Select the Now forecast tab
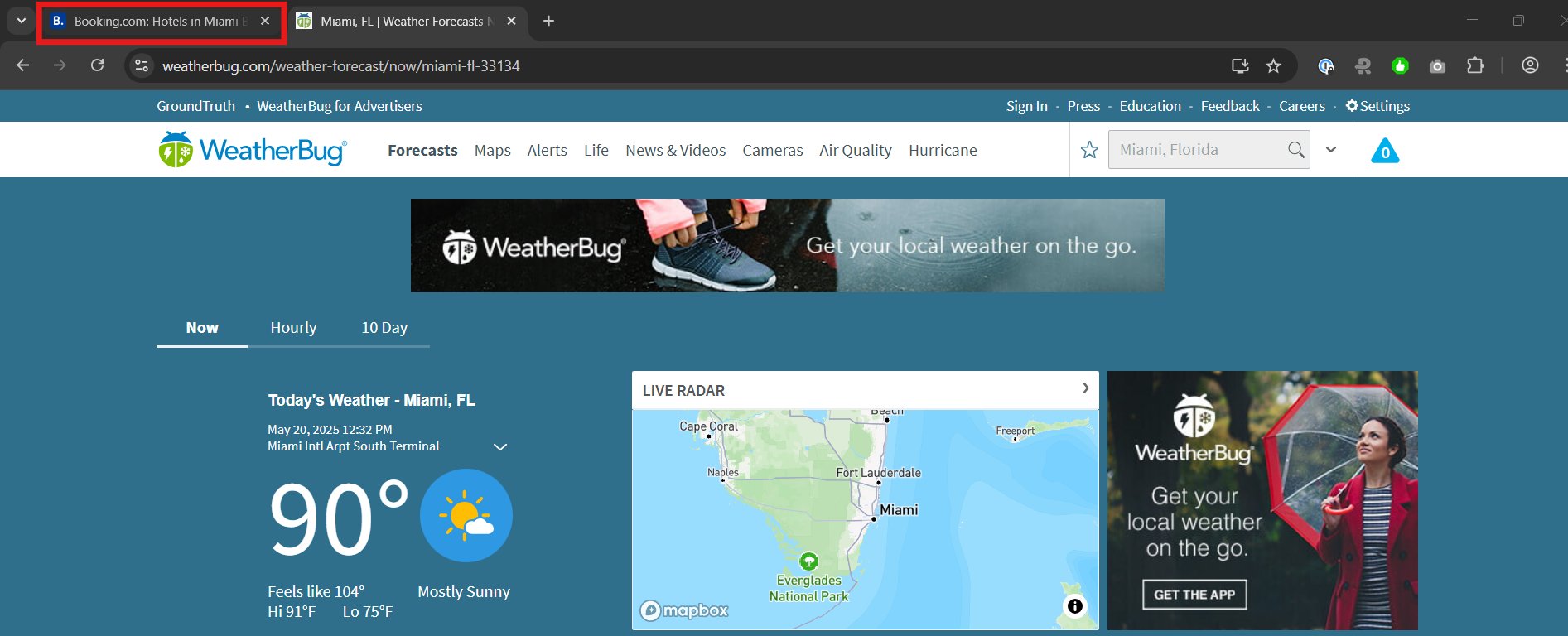Image resolution: width=1568 pixels, height=636 pixels. pos(202,328)
